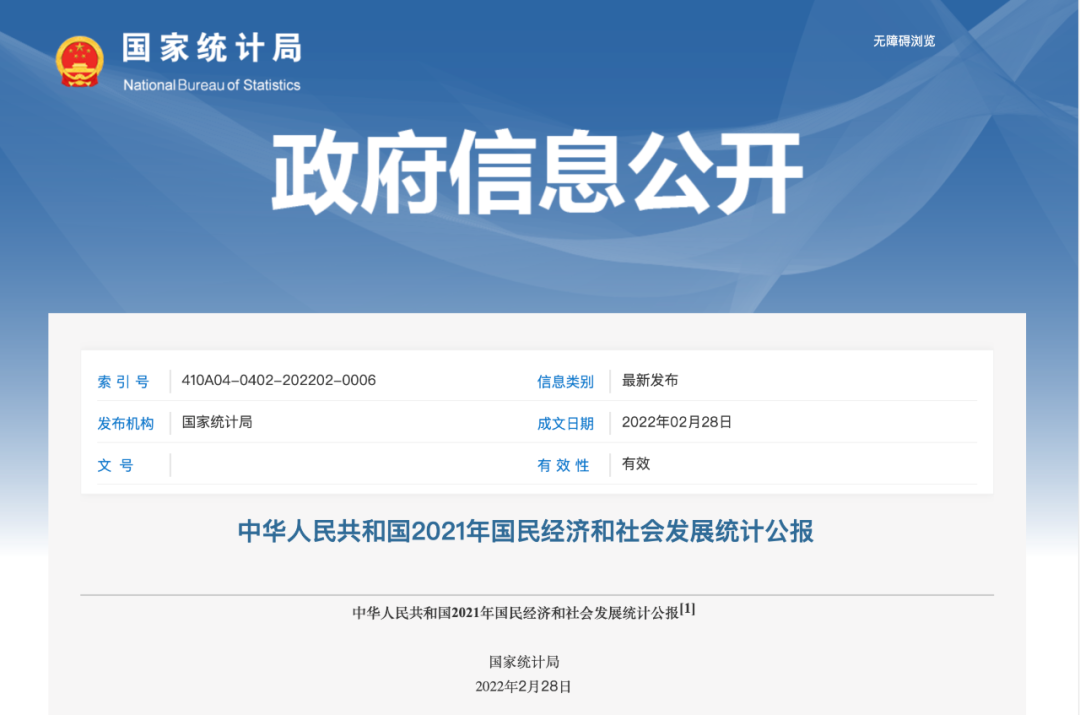Click the 国家统计局 publisher value in table
This screenshot has width=1080, height=715.
217,422
